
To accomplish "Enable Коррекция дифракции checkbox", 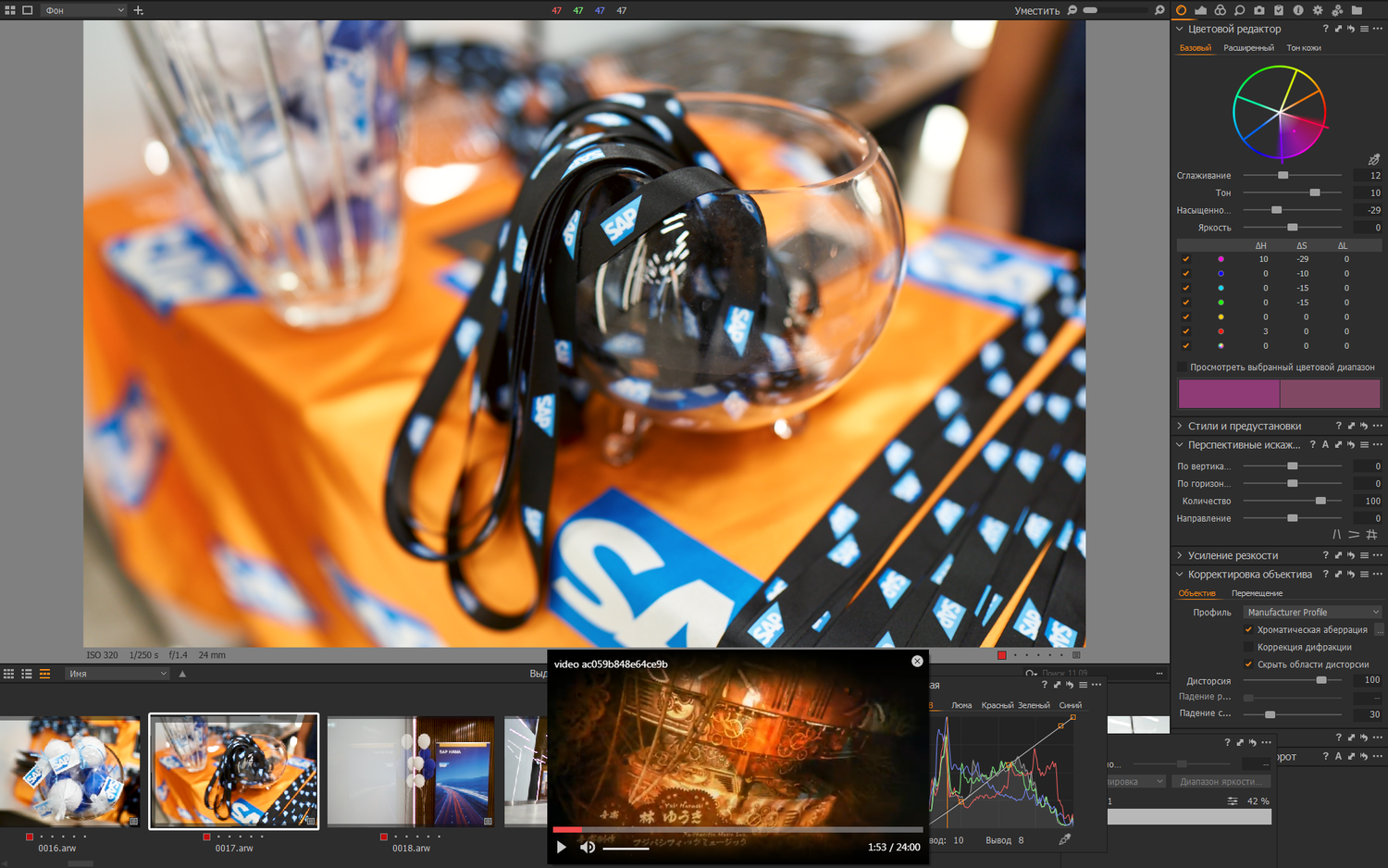I will (1248, 647).
